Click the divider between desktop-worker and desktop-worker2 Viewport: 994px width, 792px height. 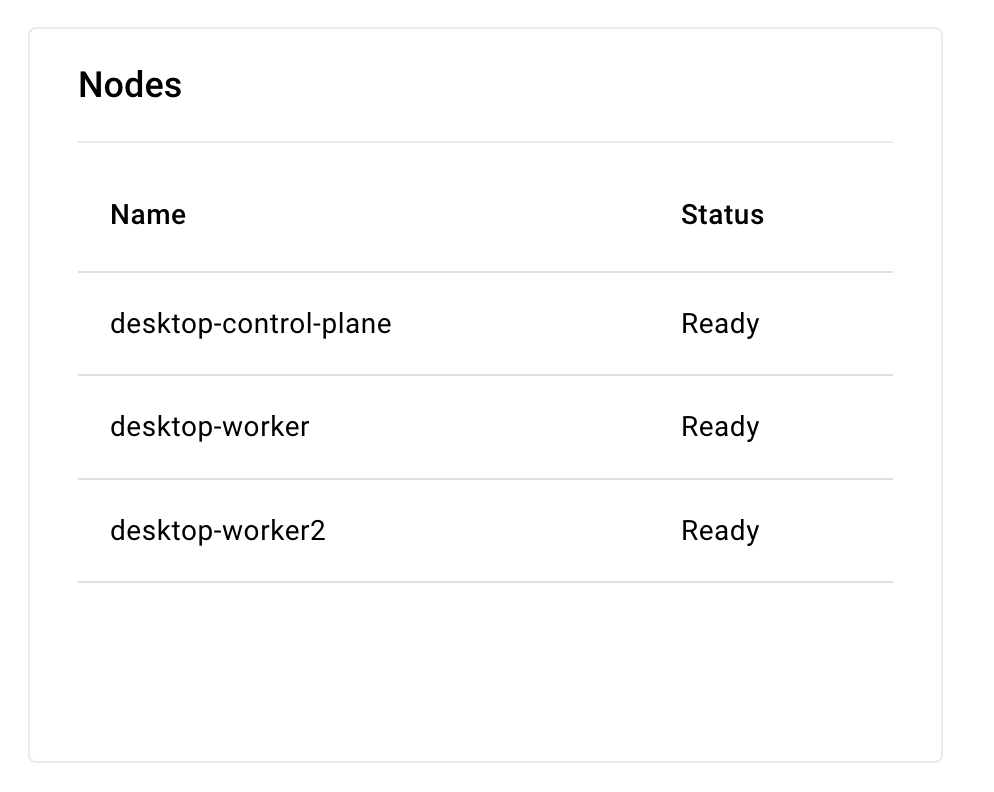(x=485, y=479)
